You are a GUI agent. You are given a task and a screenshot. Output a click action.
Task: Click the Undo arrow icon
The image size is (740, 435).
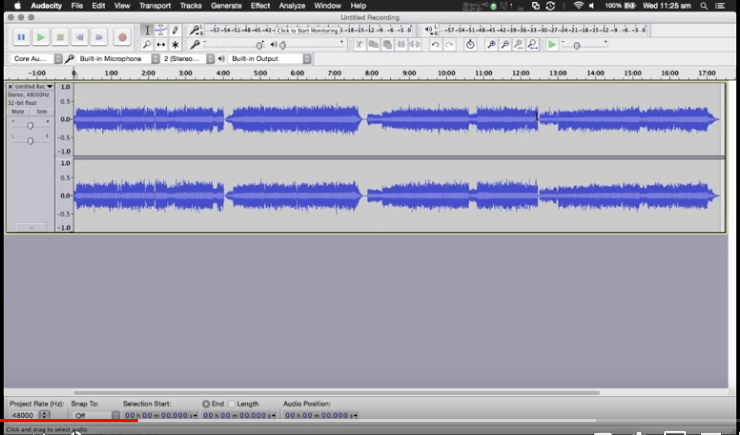coord(435,45)
